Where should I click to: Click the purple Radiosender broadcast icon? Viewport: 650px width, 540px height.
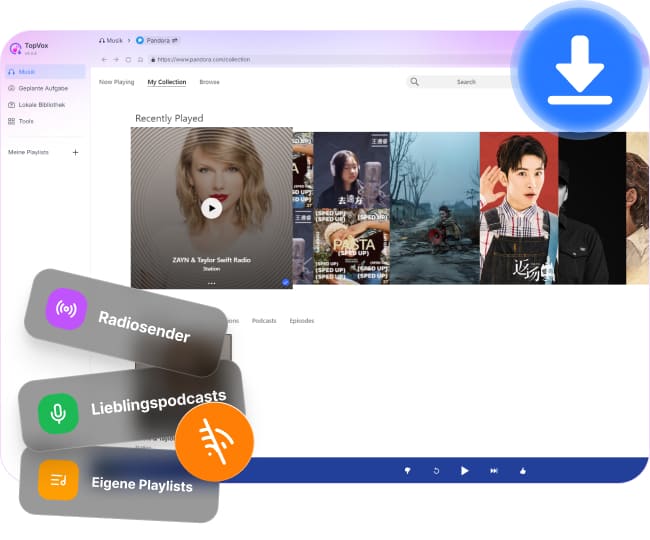point(66,309)
